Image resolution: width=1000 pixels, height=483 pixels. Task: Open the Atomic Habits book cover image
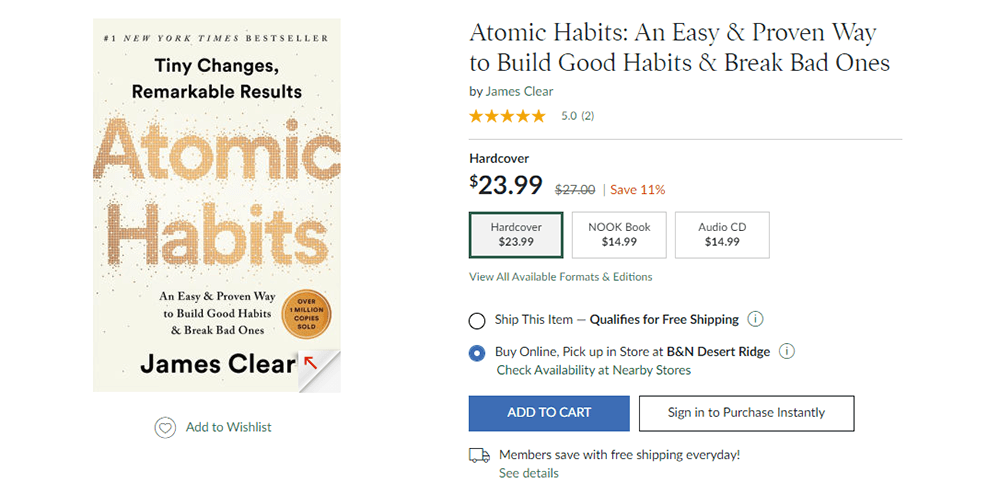pyautogui.click(x=216, y=200)
